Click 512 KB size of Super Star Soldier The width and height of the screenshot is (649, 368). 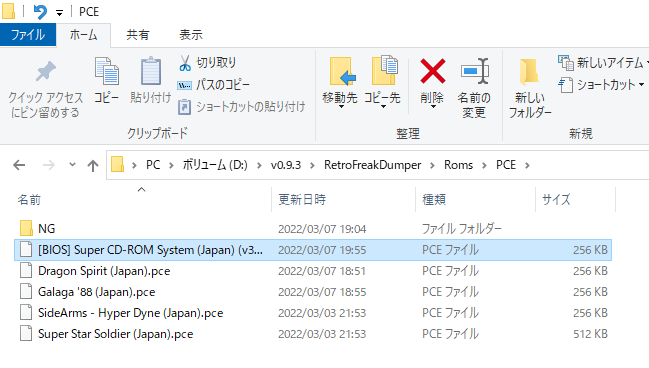pos(590,334)
